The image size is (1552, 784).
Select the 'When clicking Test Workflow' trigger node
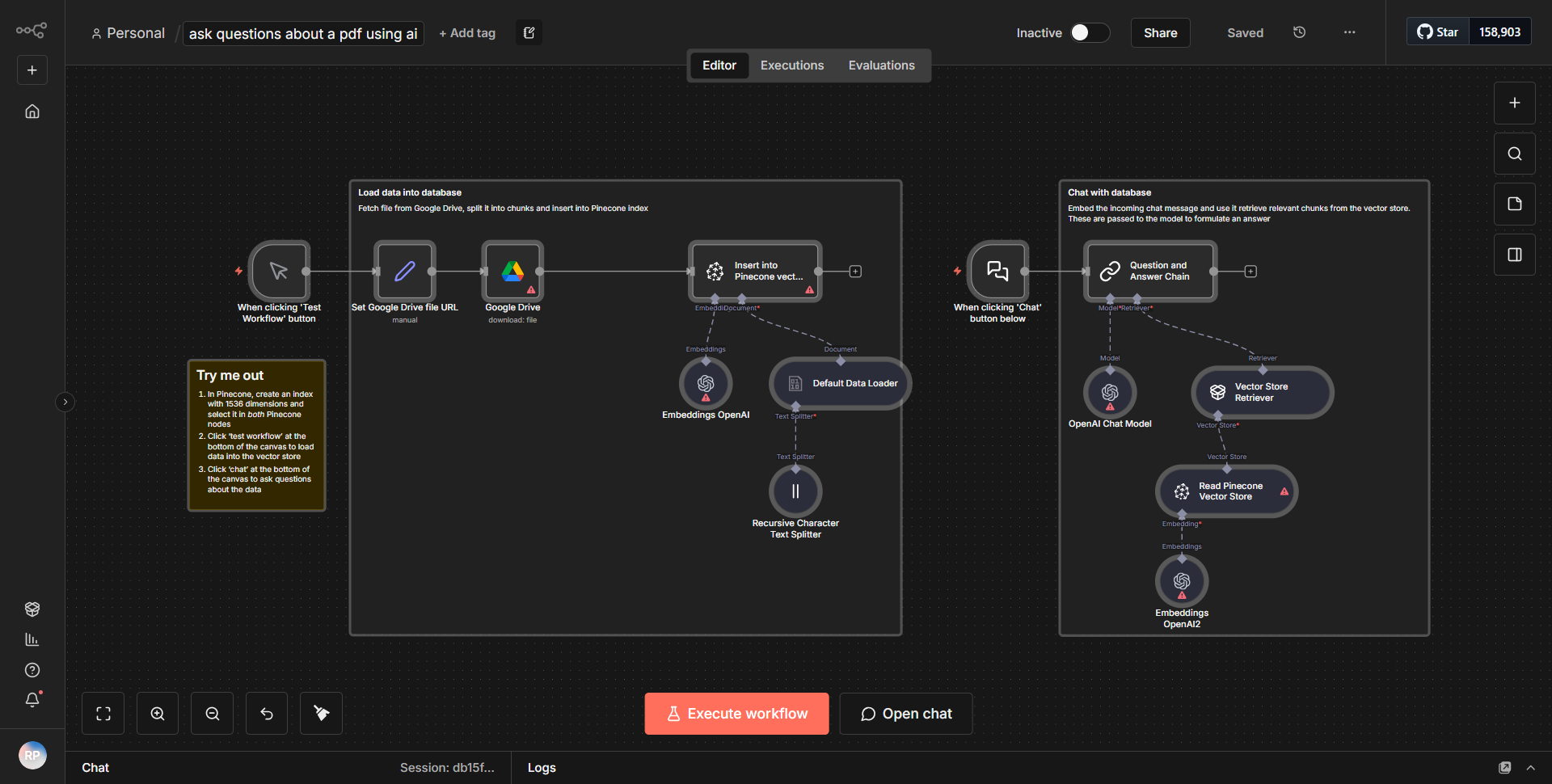click(x=279, y=271)
